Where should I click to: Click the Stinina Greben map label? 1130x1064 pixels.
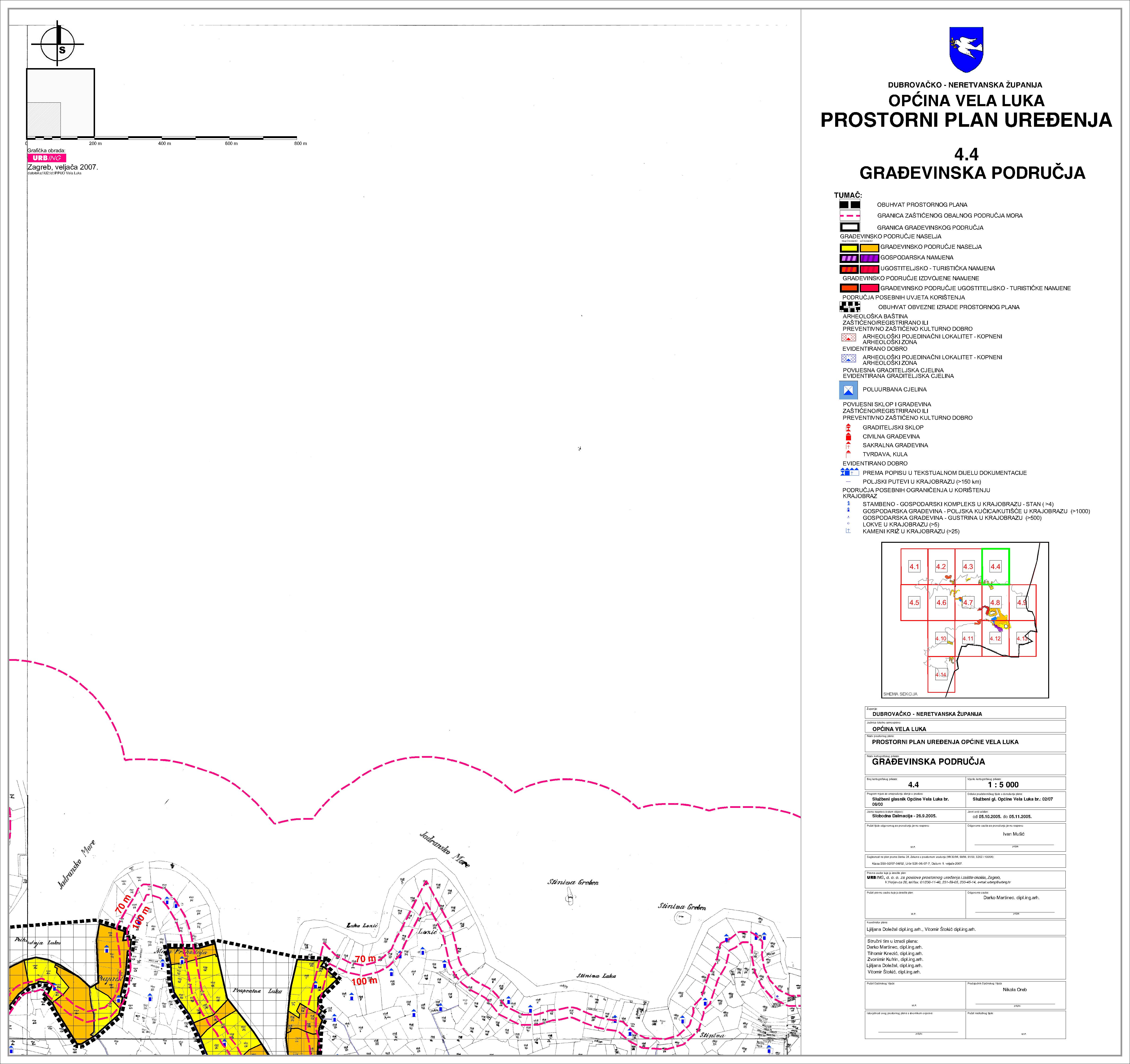572,883
